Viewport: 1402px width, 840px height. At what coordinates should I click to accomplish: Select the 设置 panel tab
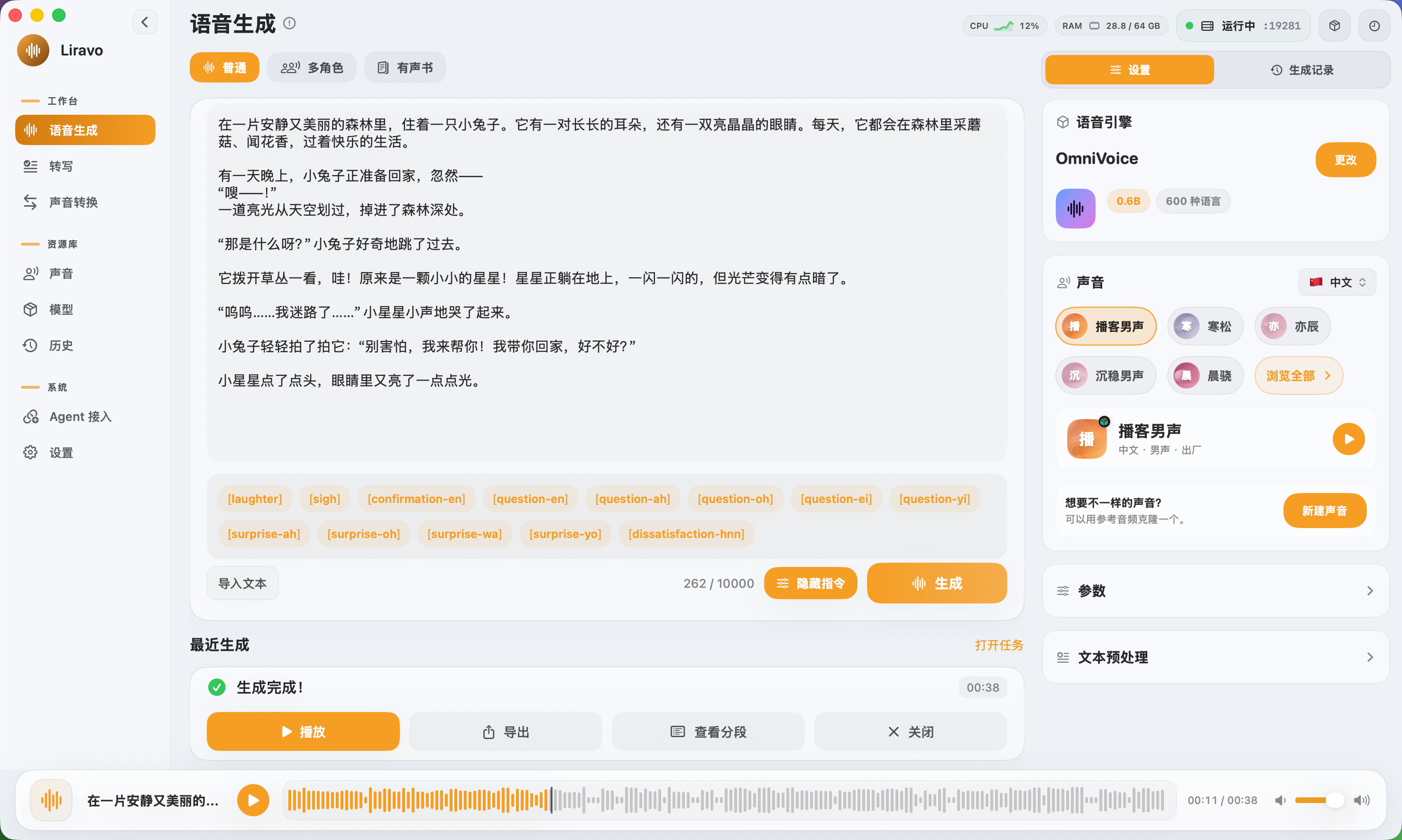pyautogui.click(x=1129, y=70)
